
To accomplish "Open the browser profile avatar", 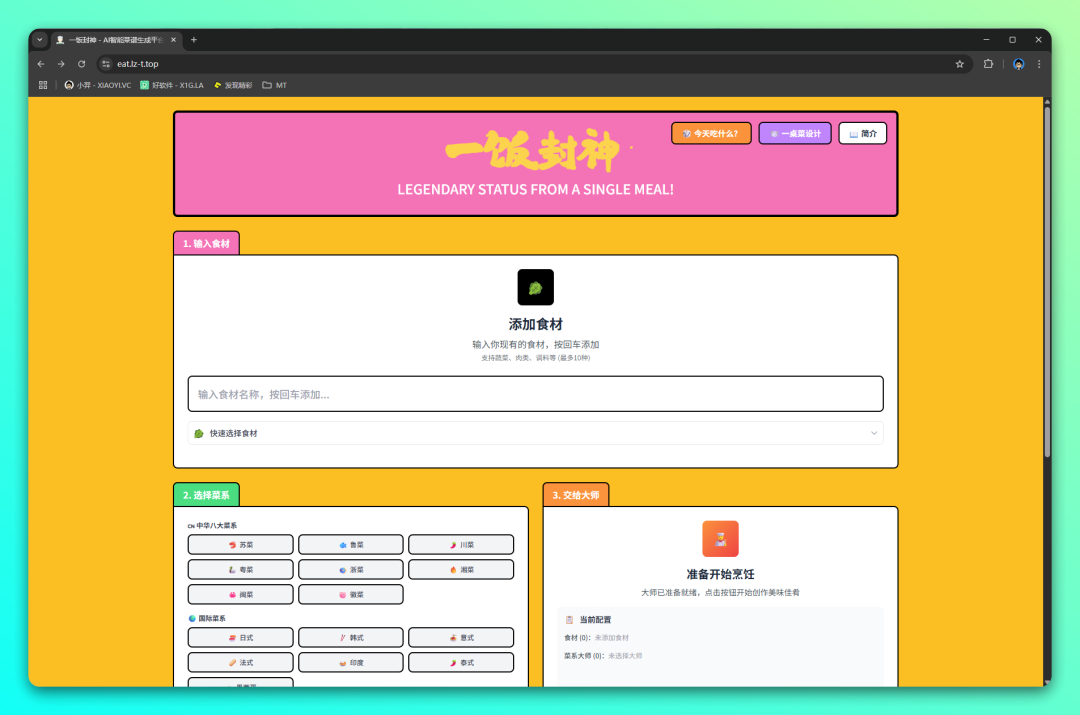I will [x=1019, y=64].
